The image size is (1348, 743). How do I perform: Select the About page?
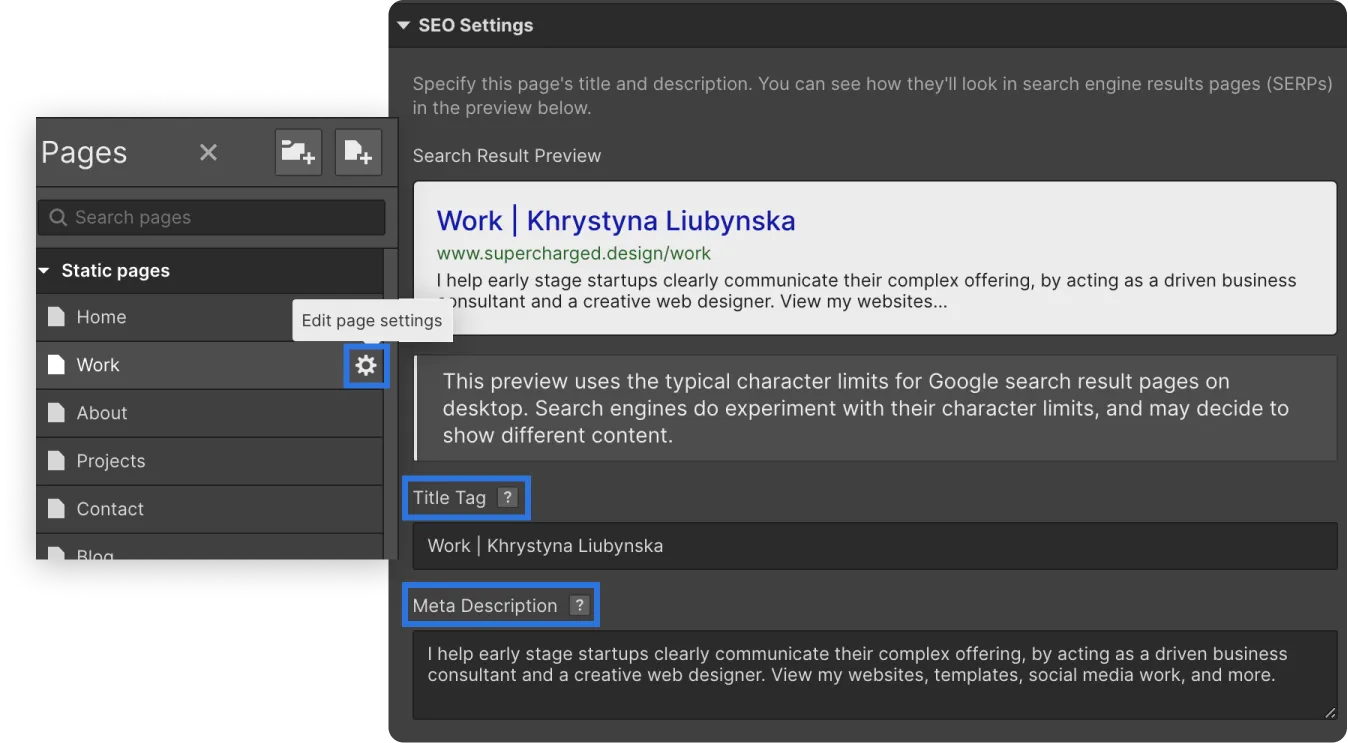coord(210,413)
